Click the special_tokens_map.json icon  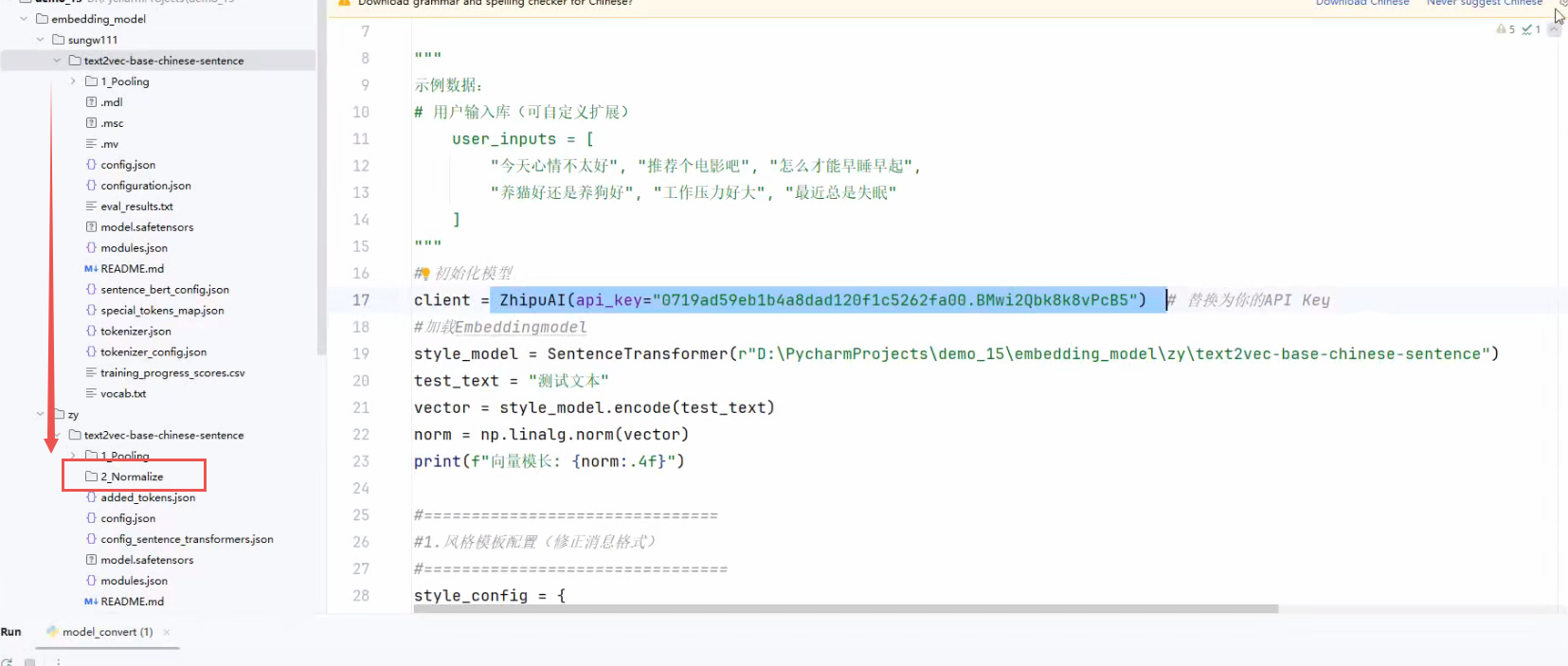[x=91, y=311]
